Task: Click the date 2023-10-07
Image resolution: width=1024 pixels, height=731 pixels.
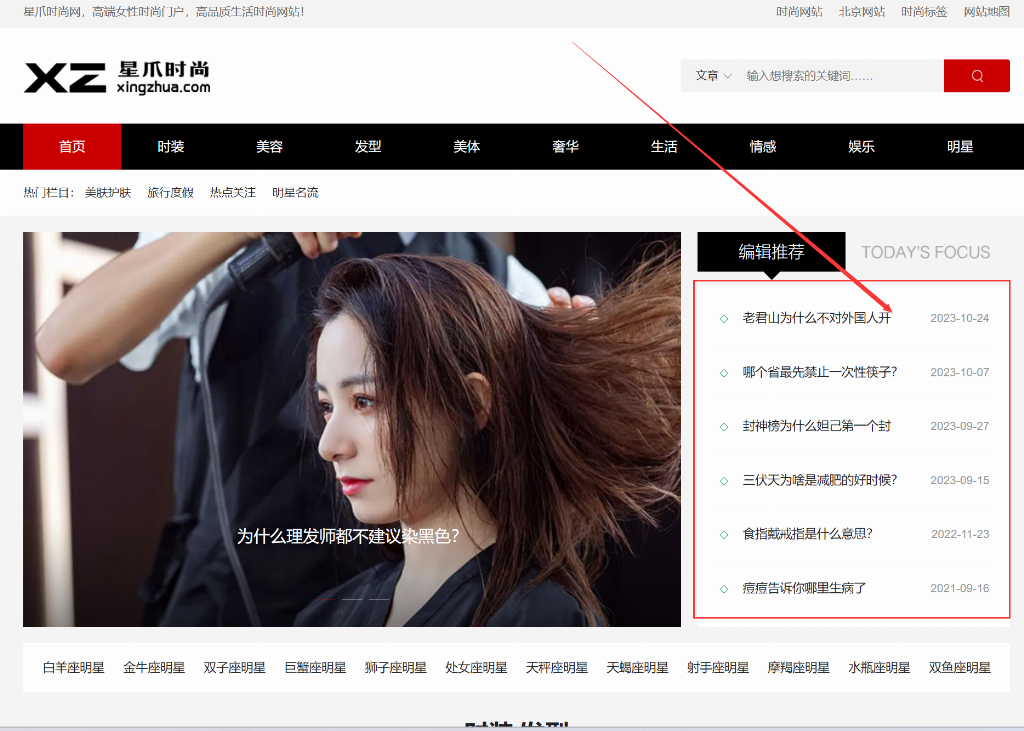Action: coord(959,372)
